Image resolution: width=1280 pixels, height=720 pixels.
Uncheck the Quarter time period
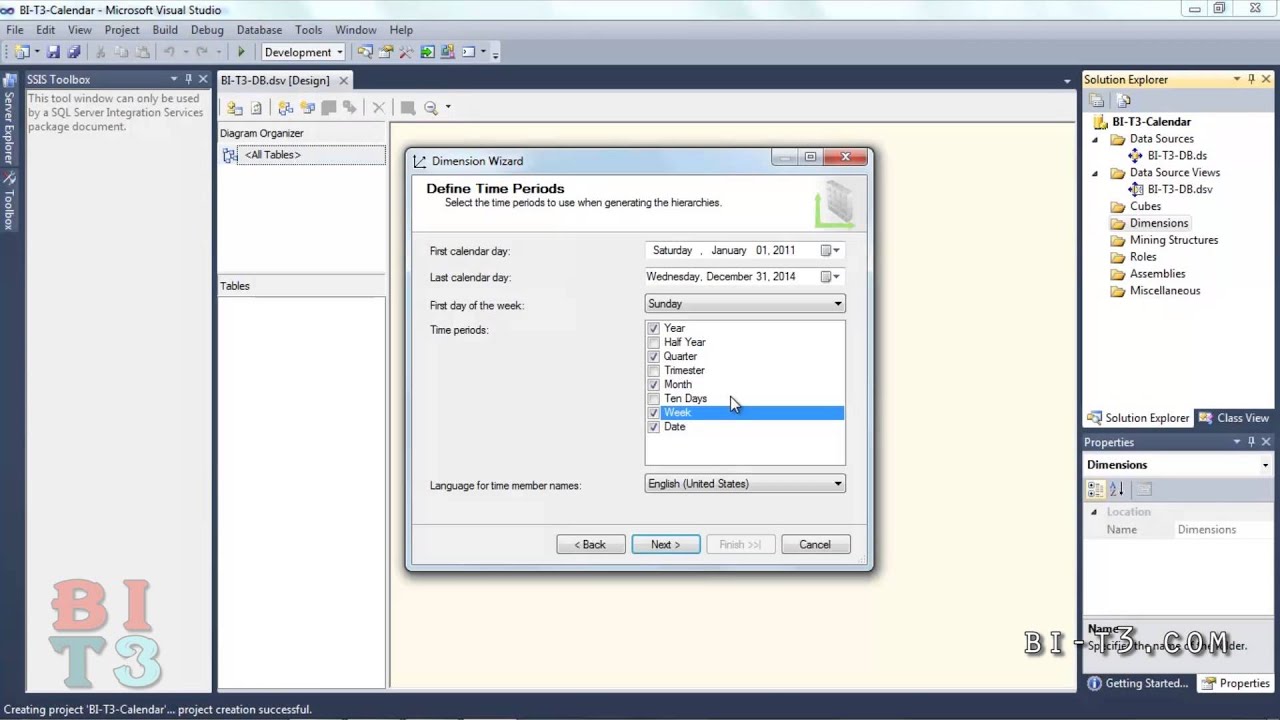[x=654, y=356]
